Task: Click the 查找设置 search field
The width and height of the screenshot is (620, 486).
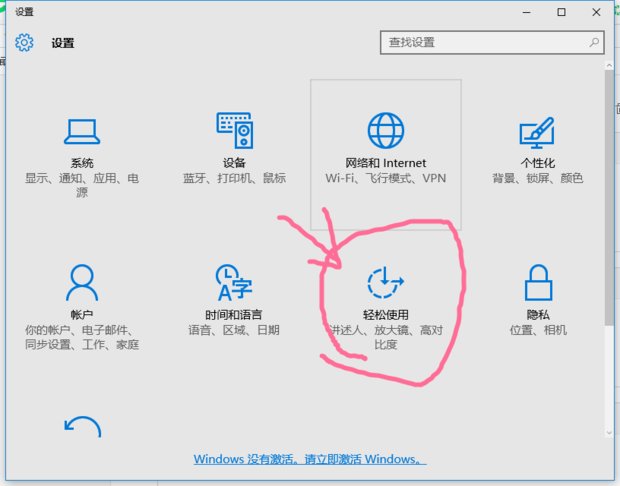Action: click(492, 42)
